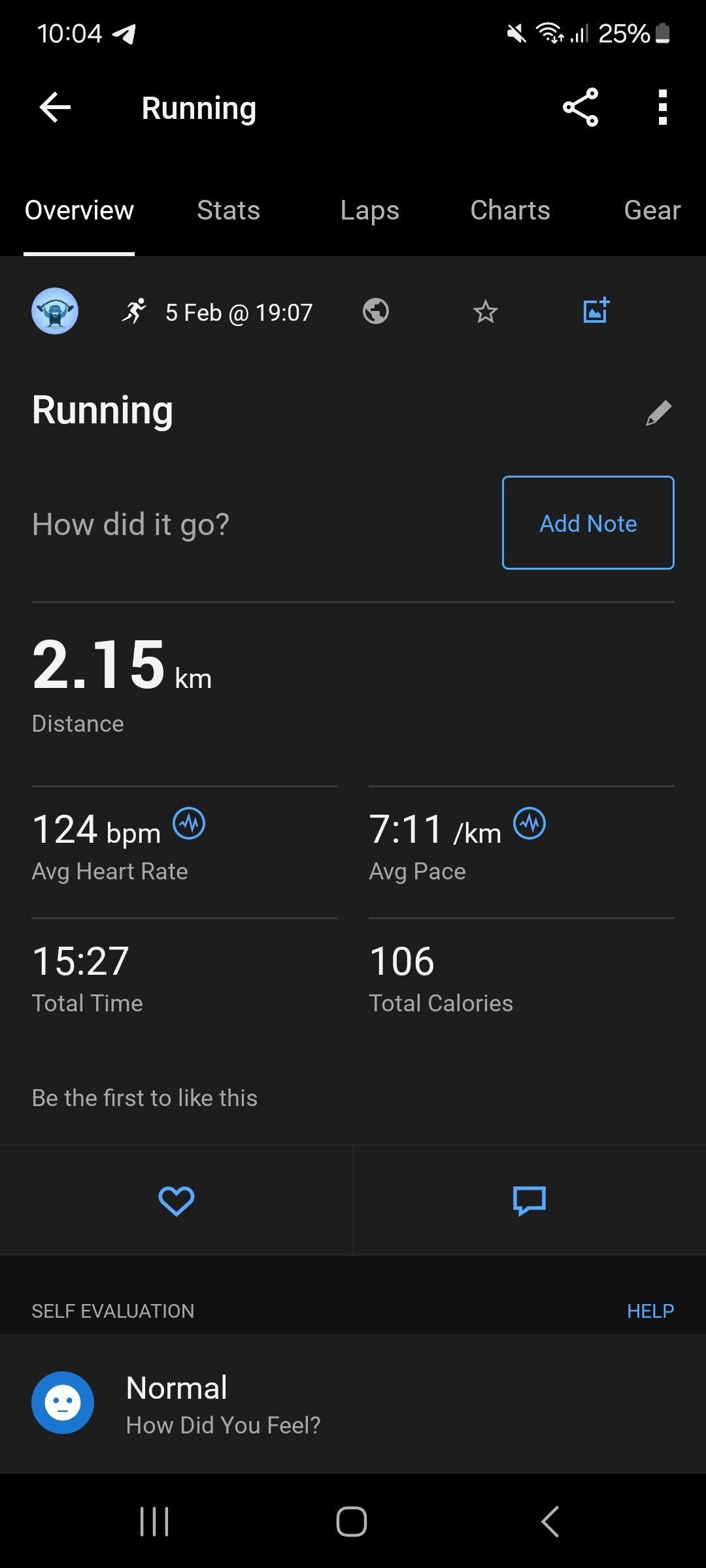Tap the Android home navigation button
Image resolution: width=706 pixels, height=1568 pixels.
pyautogui.click(x=352, y=1522)
